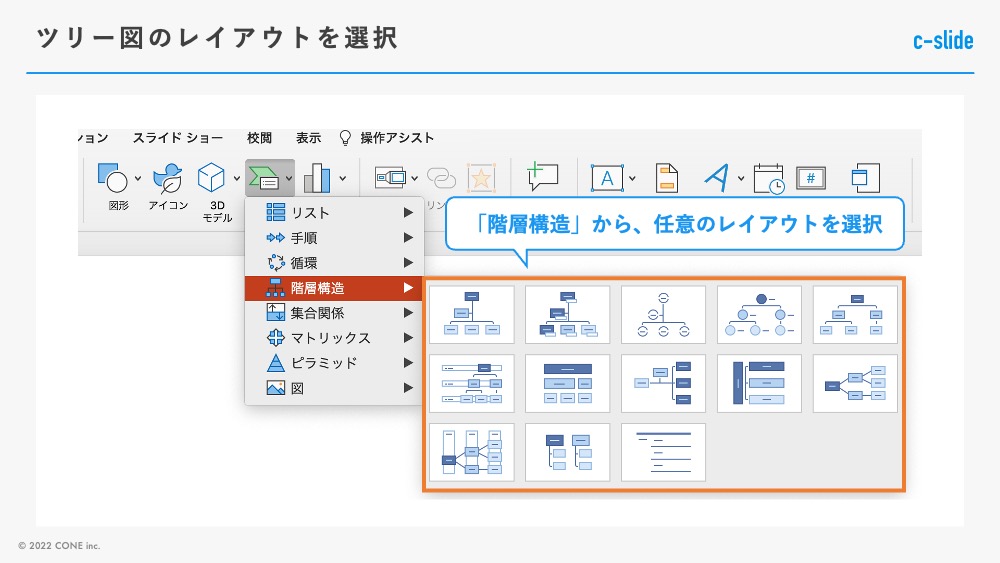Click the 操作アシスト search field
The image size is (1000, 563).
(x=397, y=138)
